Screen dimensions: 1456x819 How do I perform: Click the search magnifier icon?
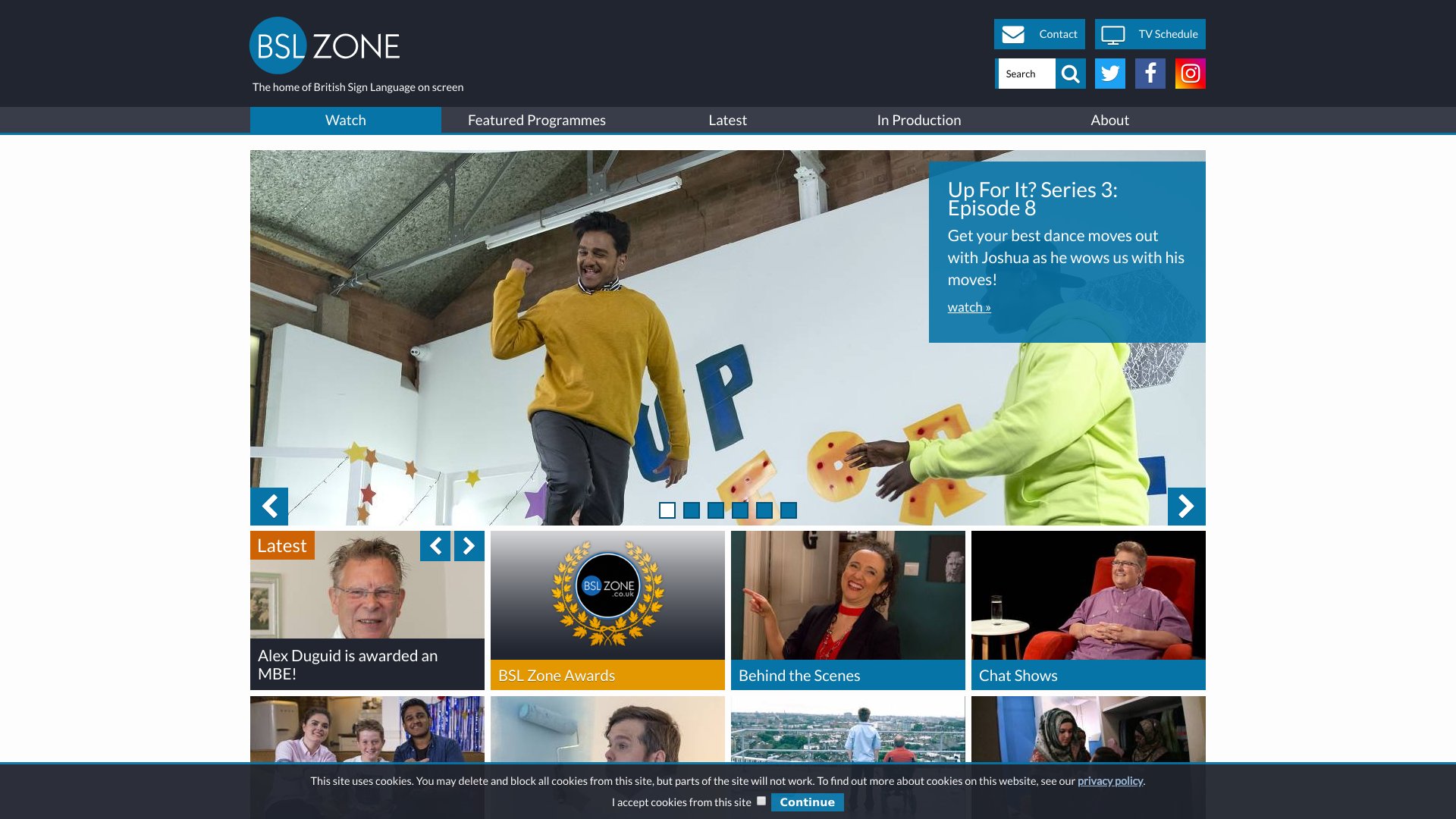[x=1070, y=74]
